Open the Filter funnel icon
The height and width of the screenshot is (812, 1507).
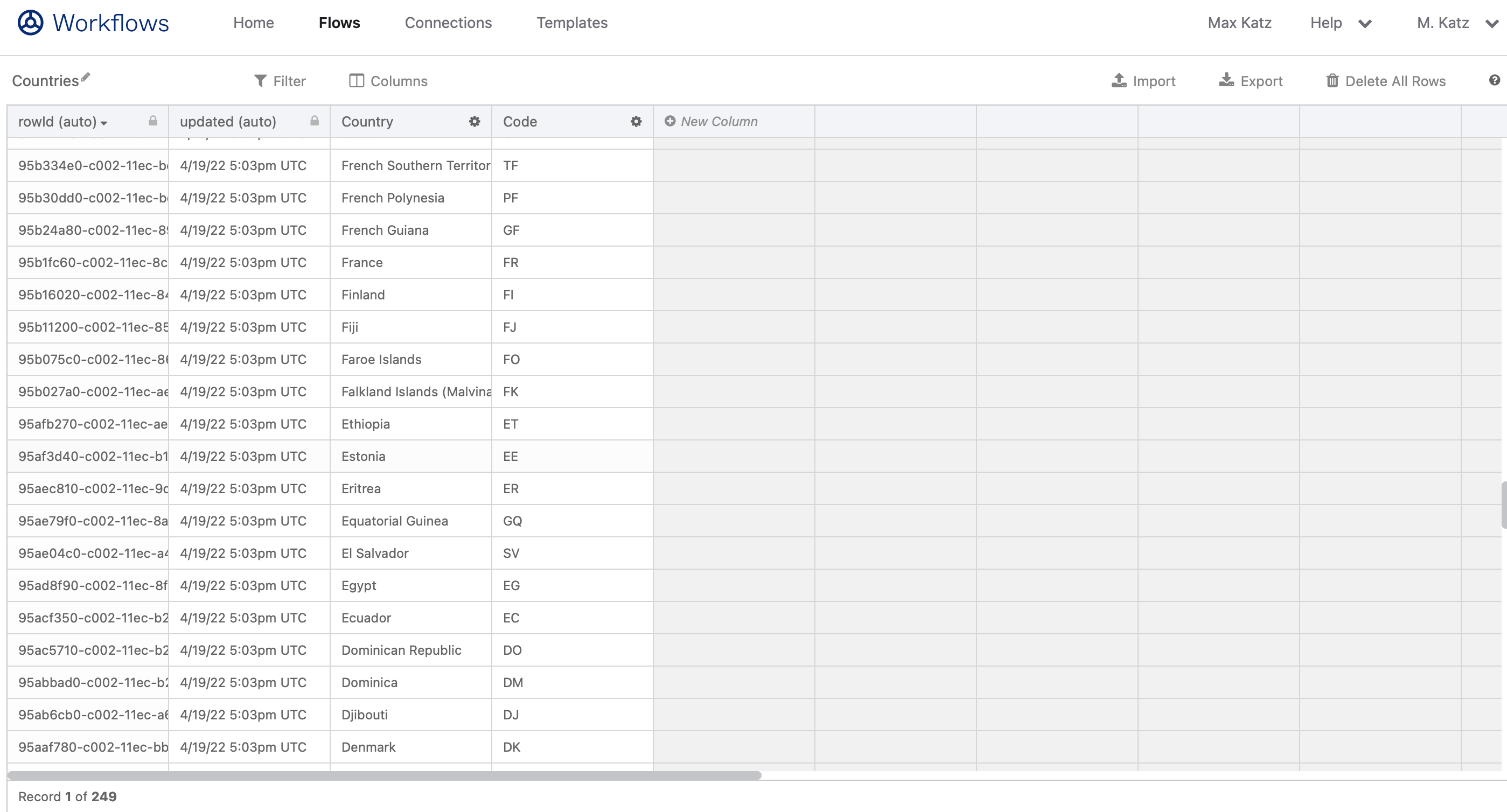(260, 81)
